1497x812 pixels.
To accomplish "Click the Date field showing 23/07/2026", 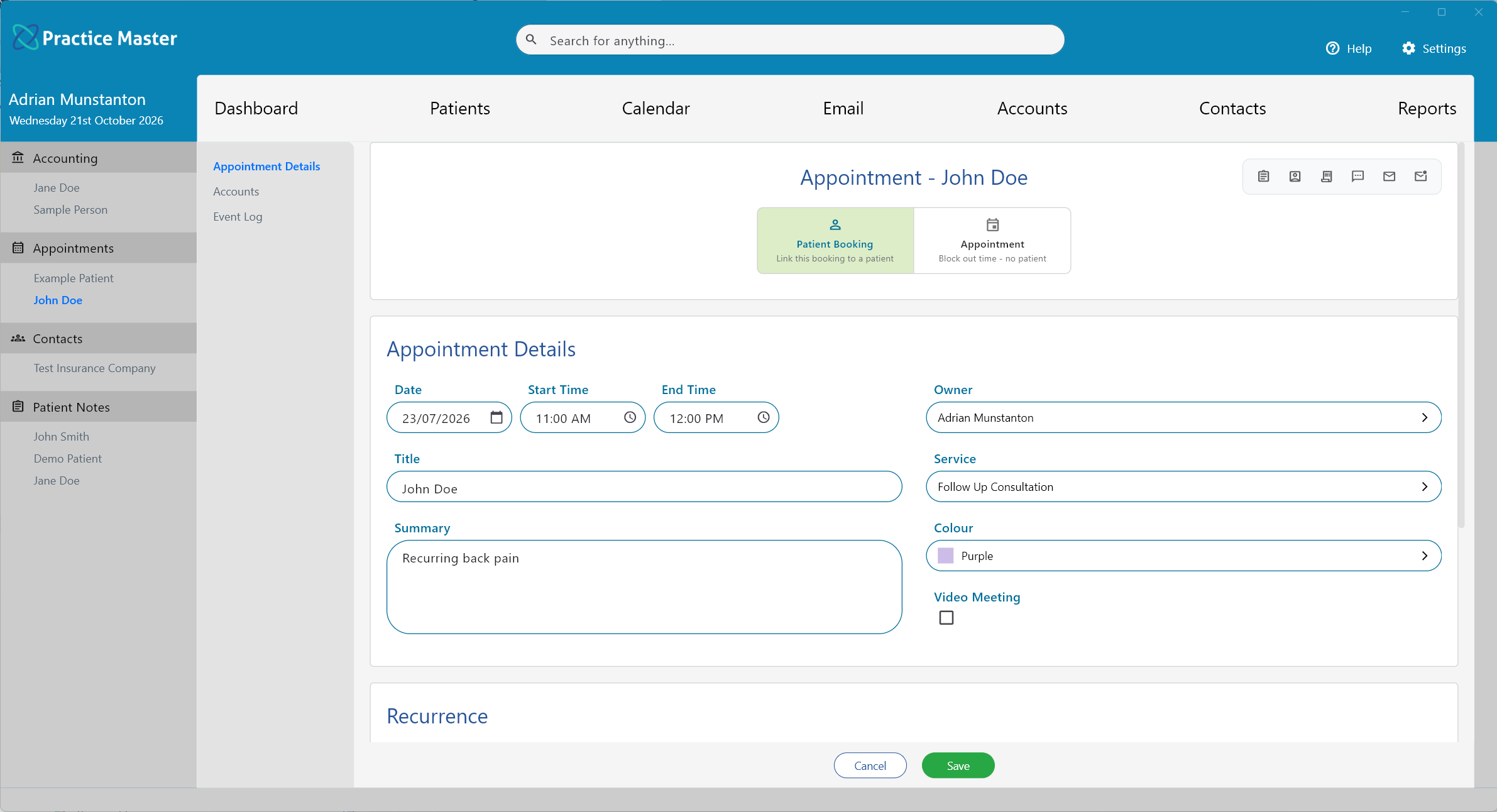I will tap(449, 417).
